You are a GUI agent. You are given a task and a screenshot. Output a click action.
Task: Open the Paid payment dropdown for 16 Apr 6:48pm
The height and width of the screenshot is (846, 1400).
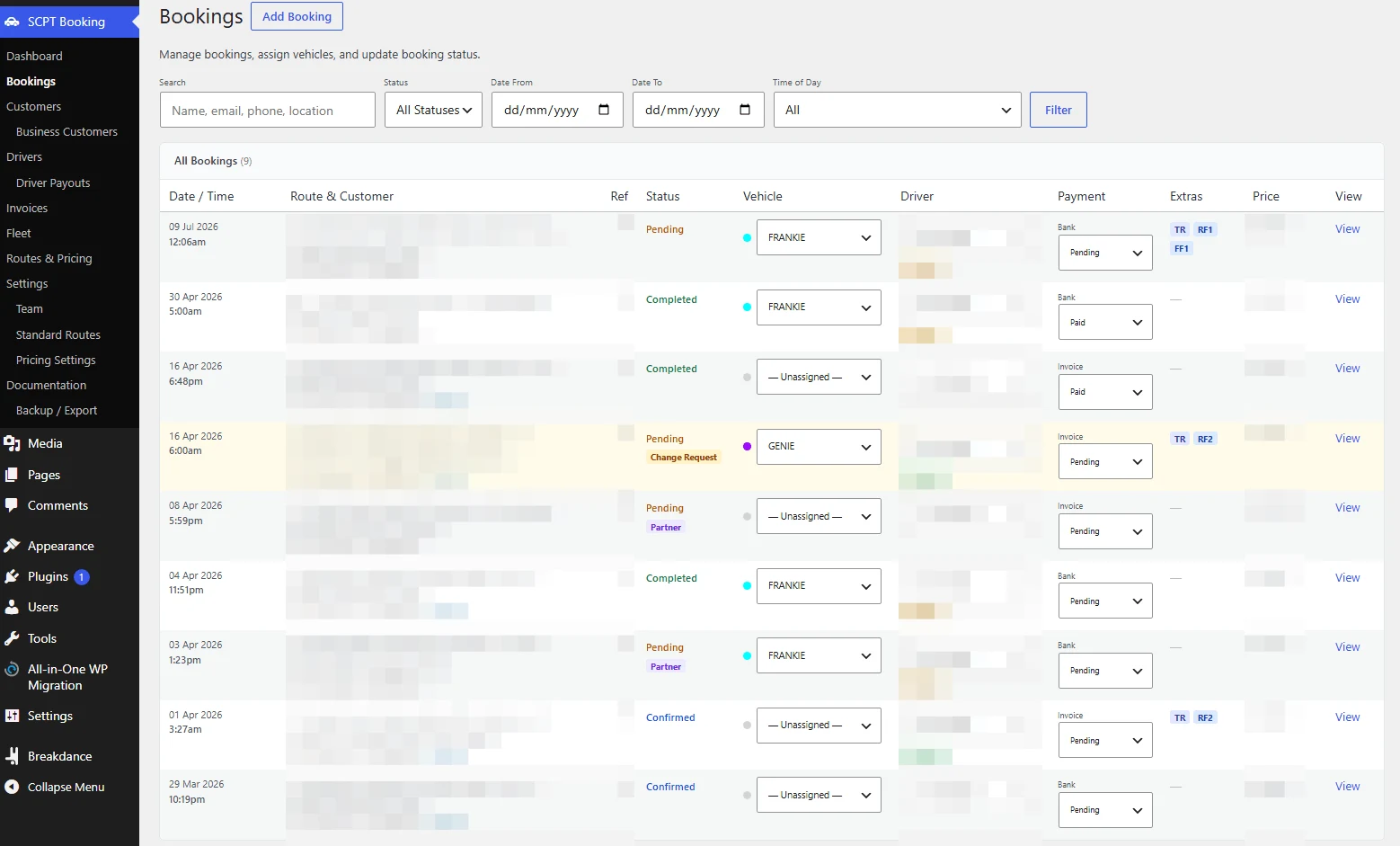point(1105,392)
